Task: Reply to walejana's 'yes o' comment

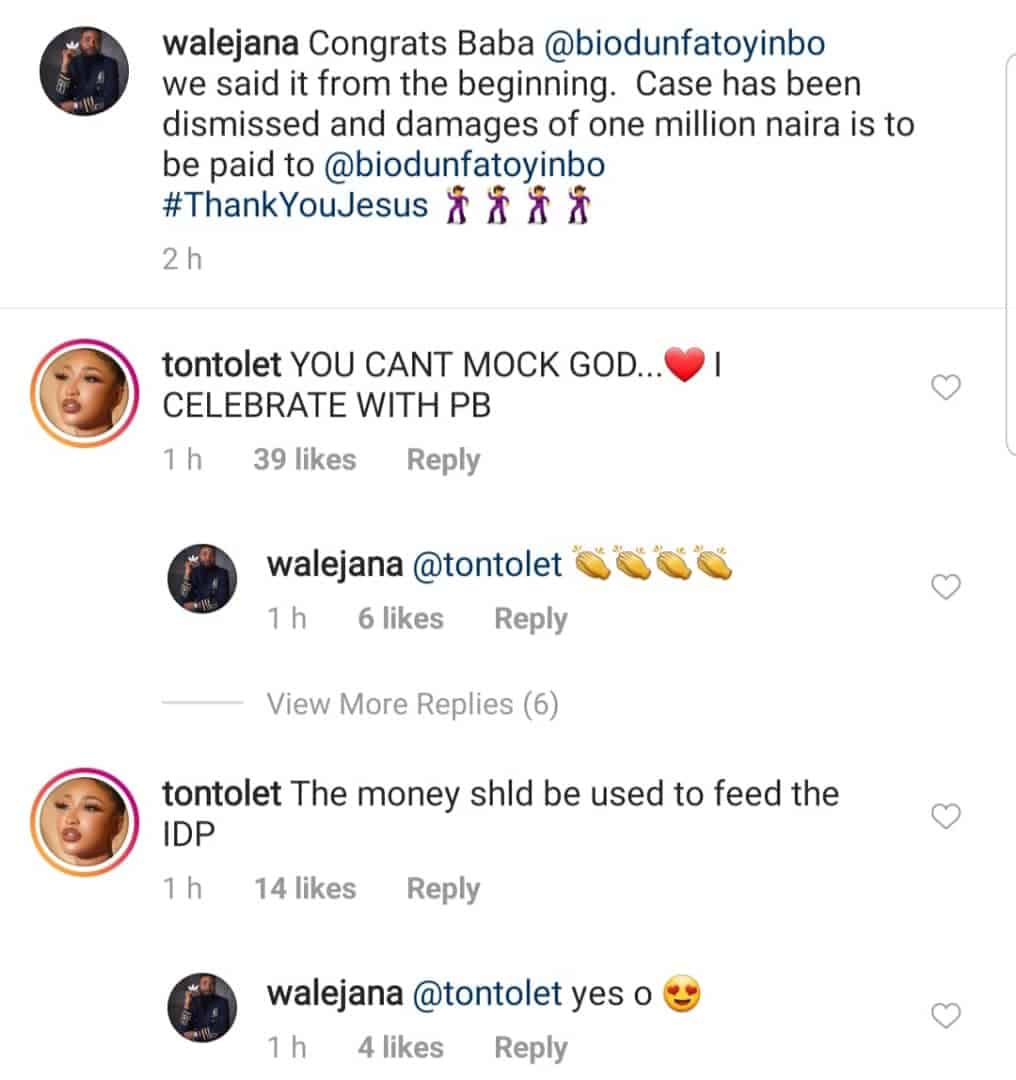Action: pyautogui.click(x=531, y=1048)
